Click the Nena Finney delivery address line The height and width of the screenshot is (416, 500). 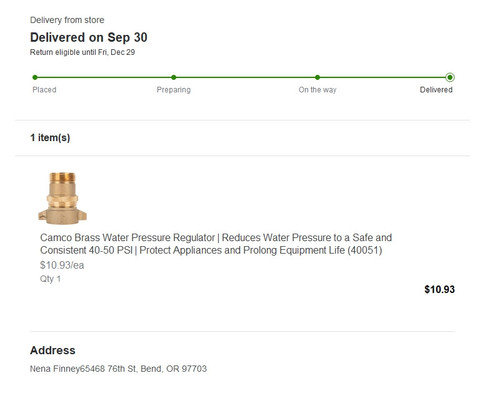[x=118, y=369]
